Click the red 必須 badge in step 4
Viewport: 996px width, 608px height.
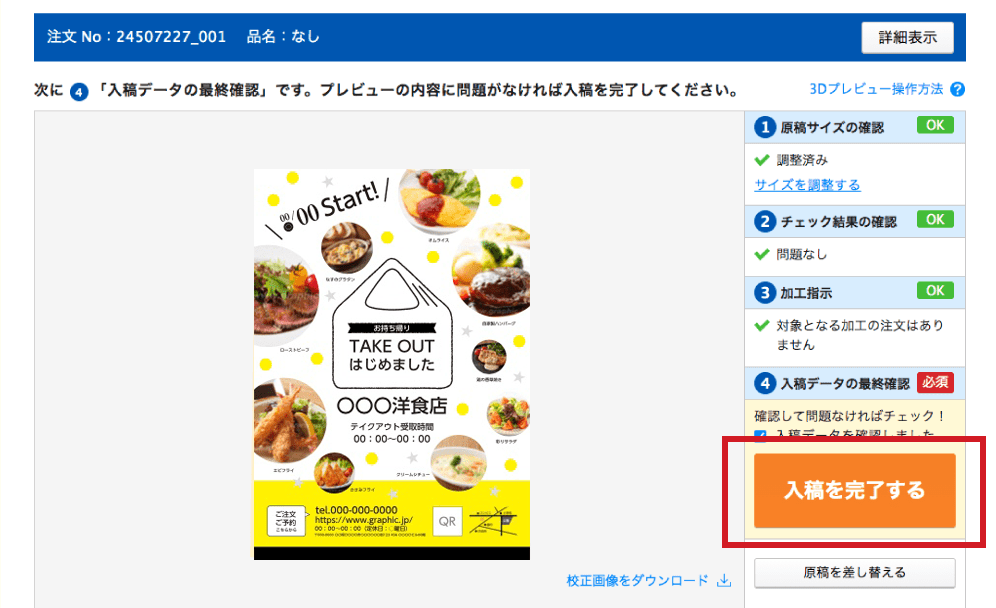tap(935, 382)
